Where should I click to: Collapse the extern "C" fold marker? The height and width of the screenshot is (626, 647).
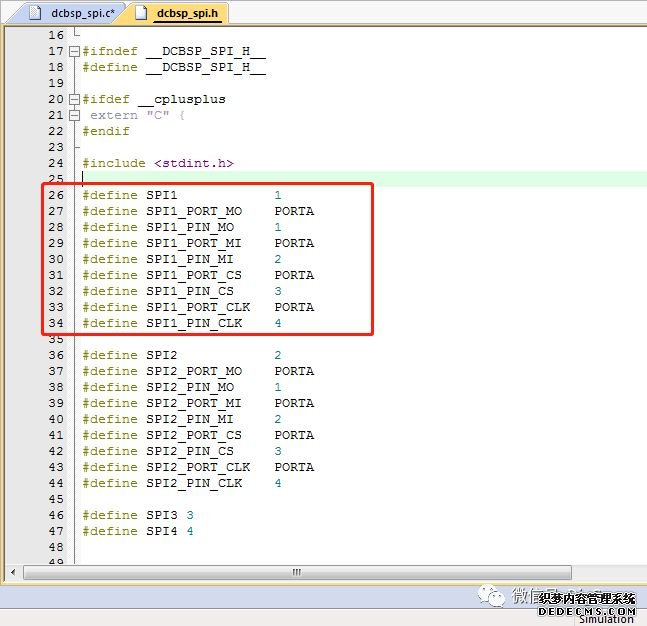click(75, 115)
